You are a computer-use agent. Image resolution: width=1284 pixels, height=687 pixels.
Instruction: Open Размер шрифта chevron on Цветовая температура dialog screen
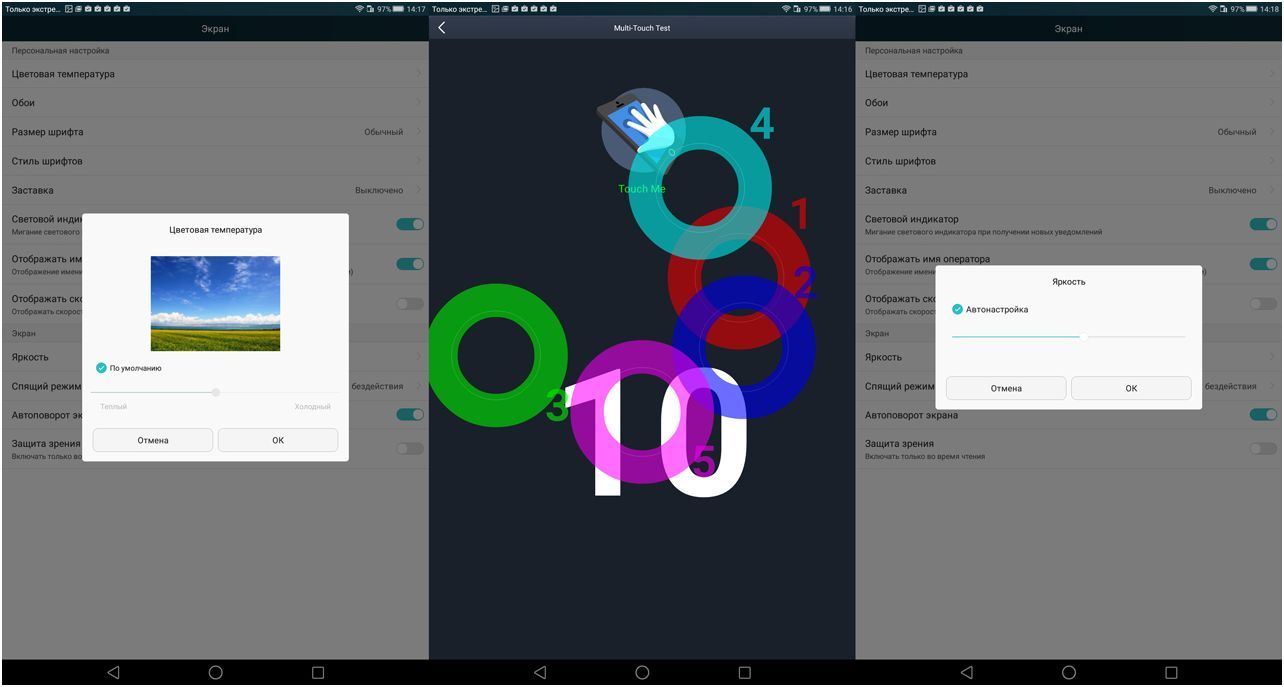(x=417, y=132)
